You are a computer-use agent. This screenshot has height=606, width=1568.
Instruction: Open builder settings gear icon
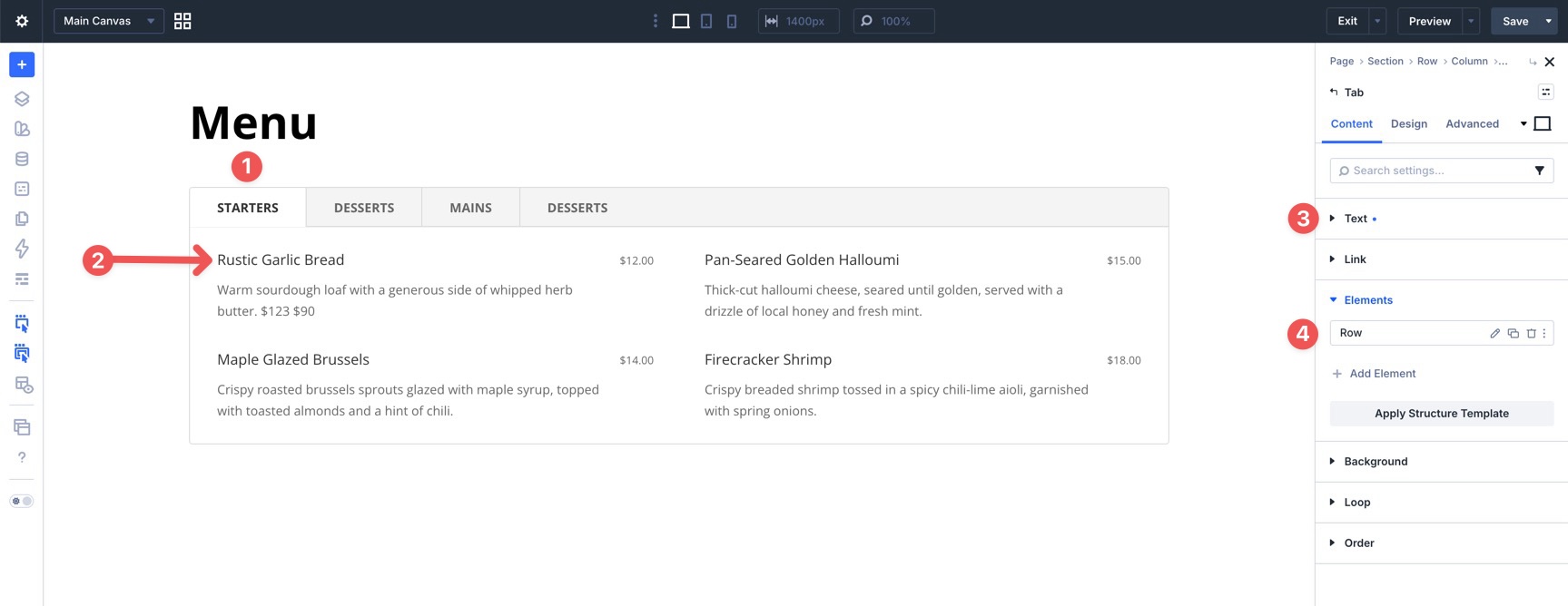click(x=22, y=21)
